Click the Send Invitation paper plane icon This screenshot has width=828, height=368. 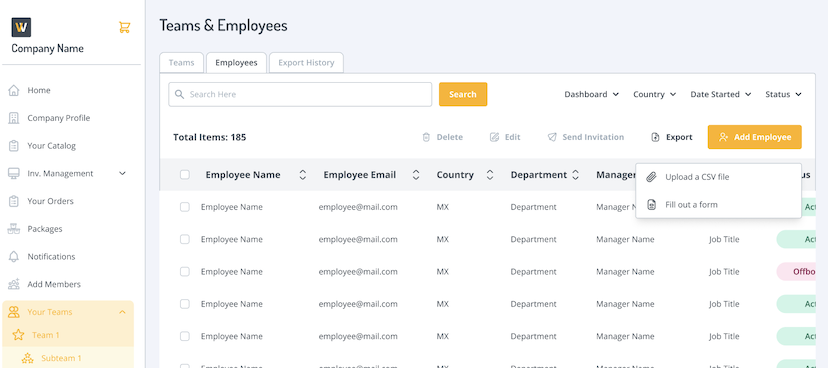(x=552, y=137)
